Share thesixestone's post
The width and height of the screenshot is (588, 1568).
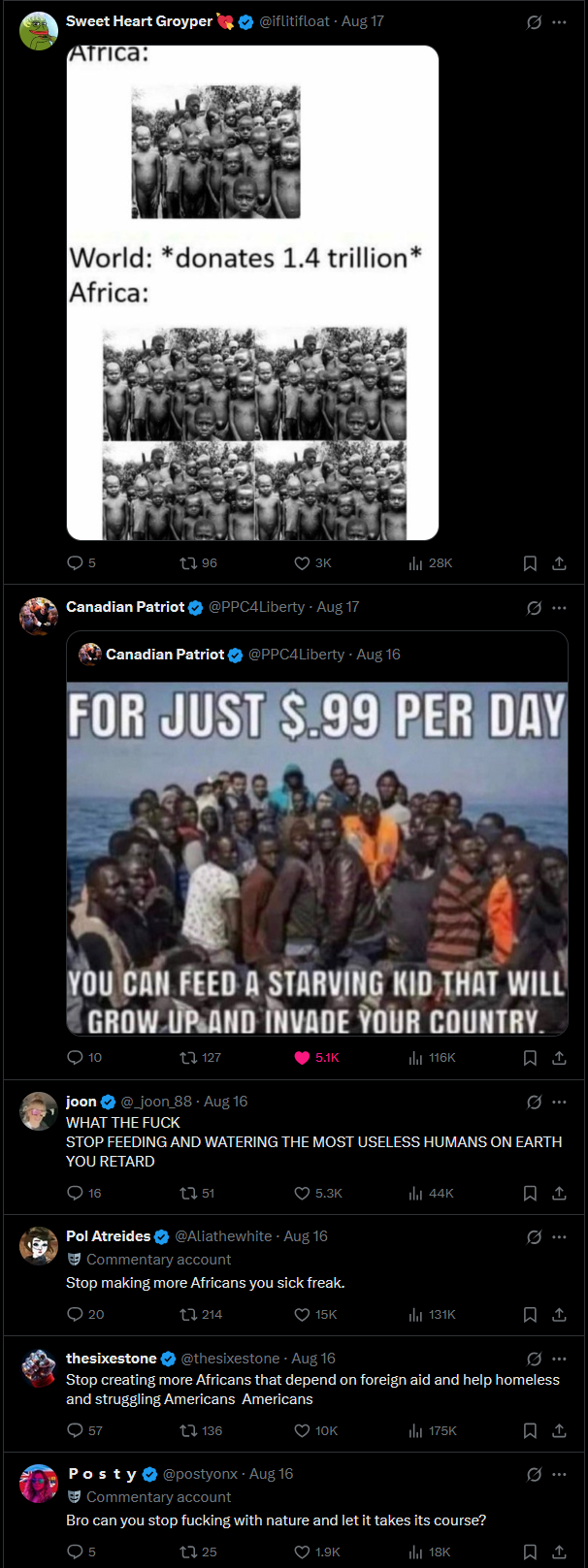click(x=559, y=1431)
